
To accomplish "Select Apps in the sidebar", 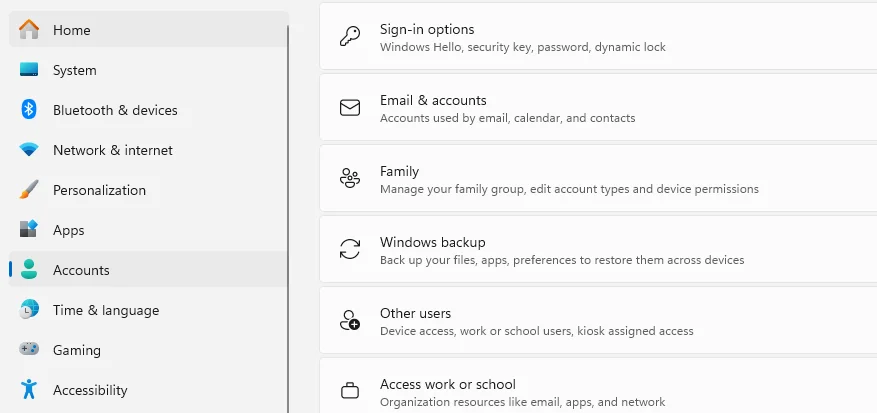I will 148,230.
